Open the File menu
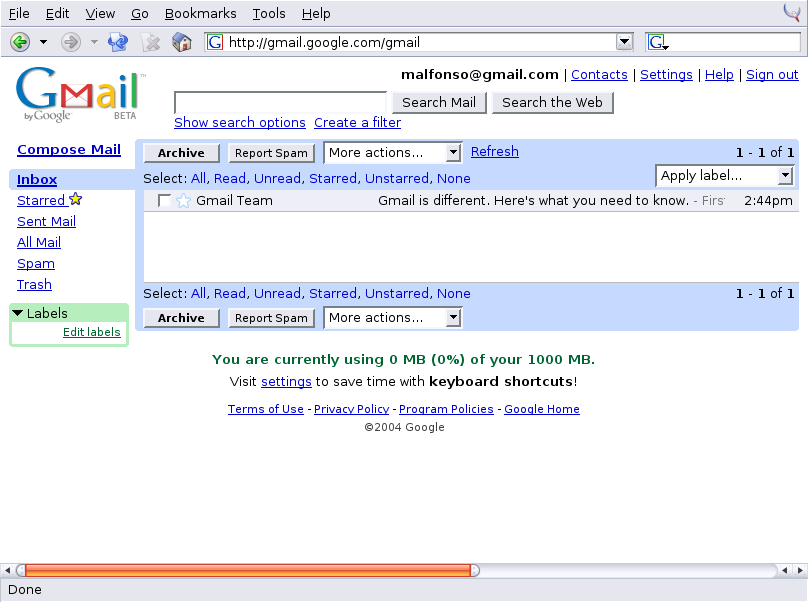 coord(19,13)
